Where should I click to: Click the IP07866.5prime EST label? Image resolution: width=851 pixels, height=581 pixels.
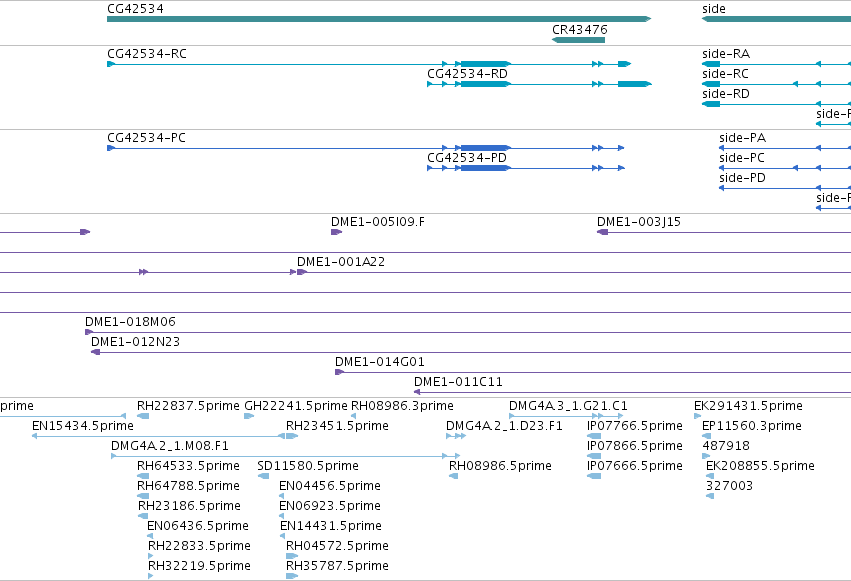point(634,446)
